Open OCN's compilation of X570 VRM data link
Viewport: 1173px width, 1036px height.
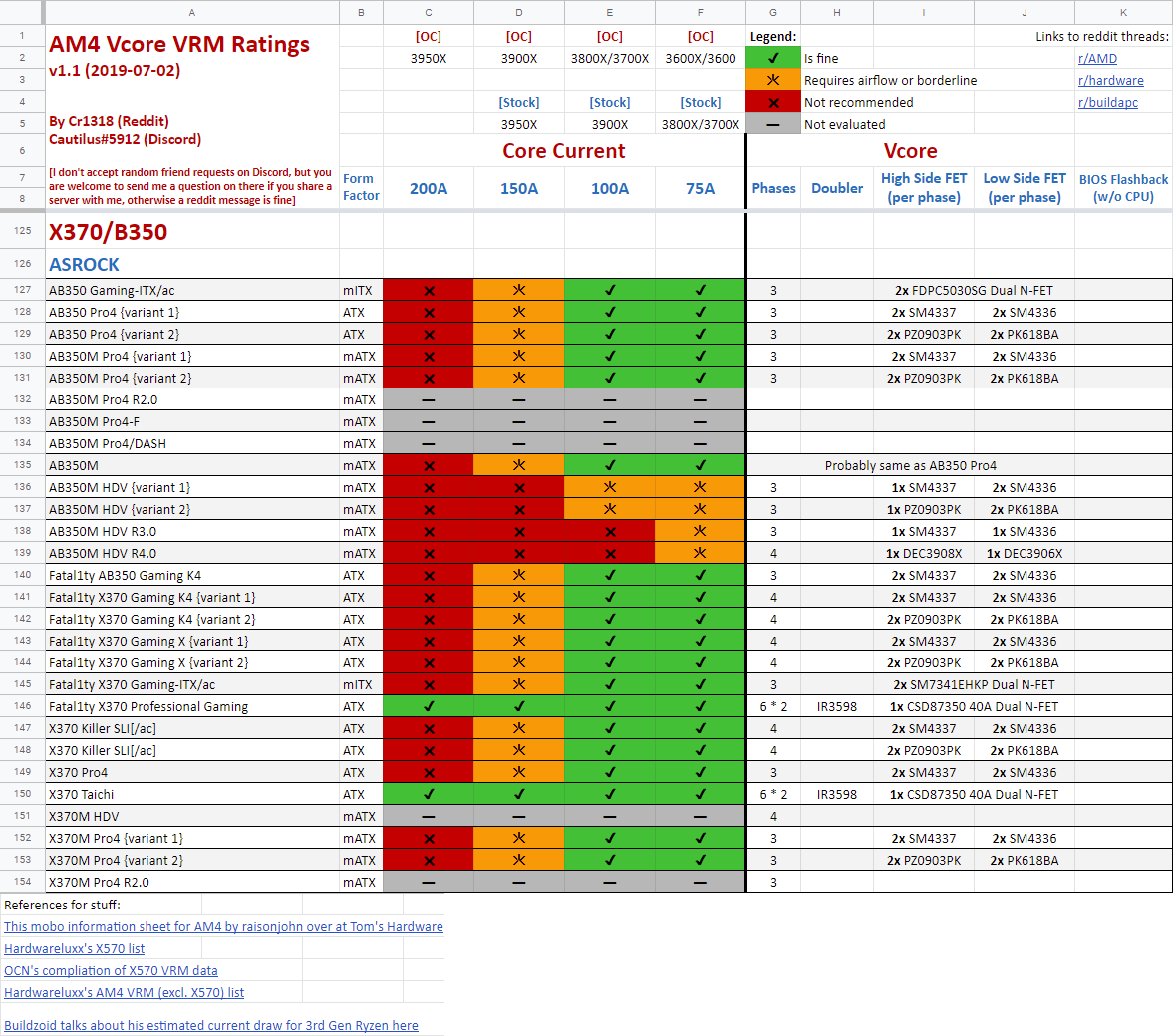click(111, 970)
